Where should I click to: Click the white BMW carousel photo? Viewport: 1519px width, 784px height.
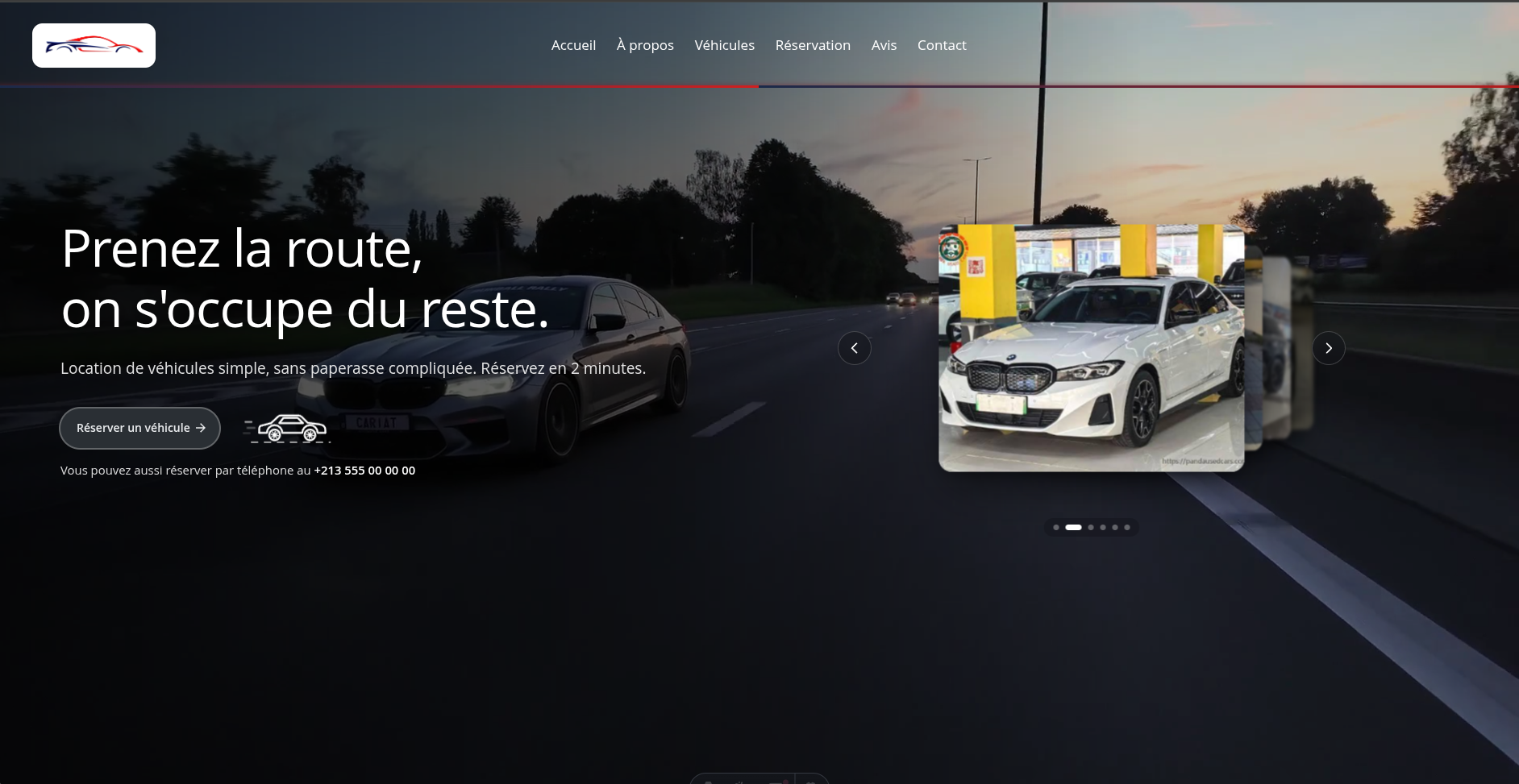click(x=1091, y=348)
